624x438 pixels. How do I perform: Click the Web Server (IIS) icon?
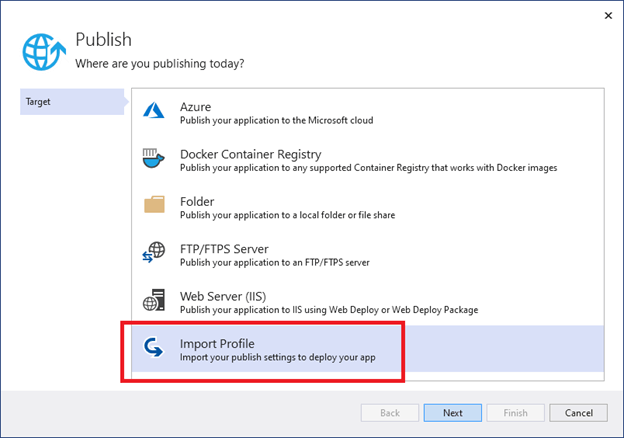(154, 301)
